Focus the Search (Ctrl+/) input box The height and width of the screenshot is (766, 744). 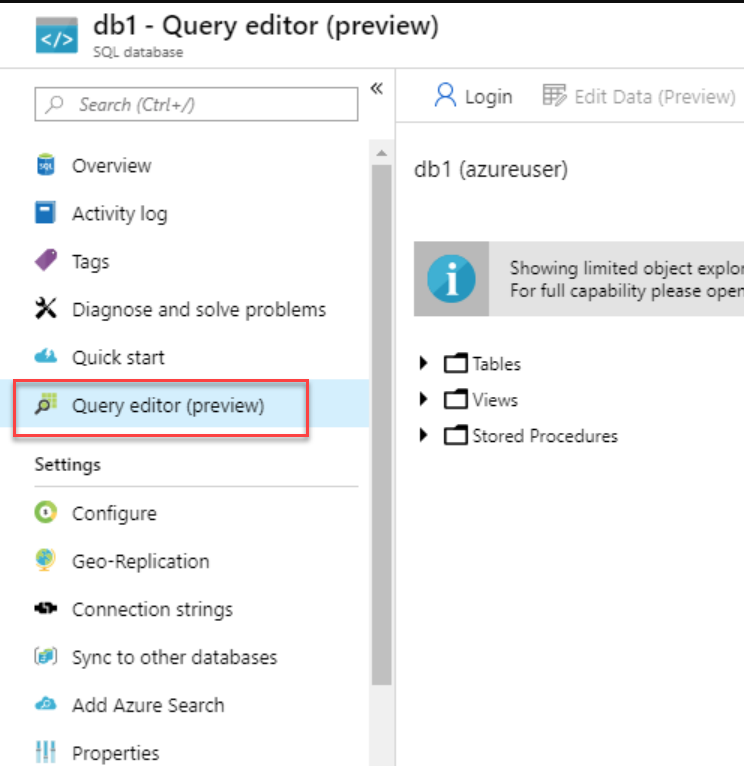point(196,104)
